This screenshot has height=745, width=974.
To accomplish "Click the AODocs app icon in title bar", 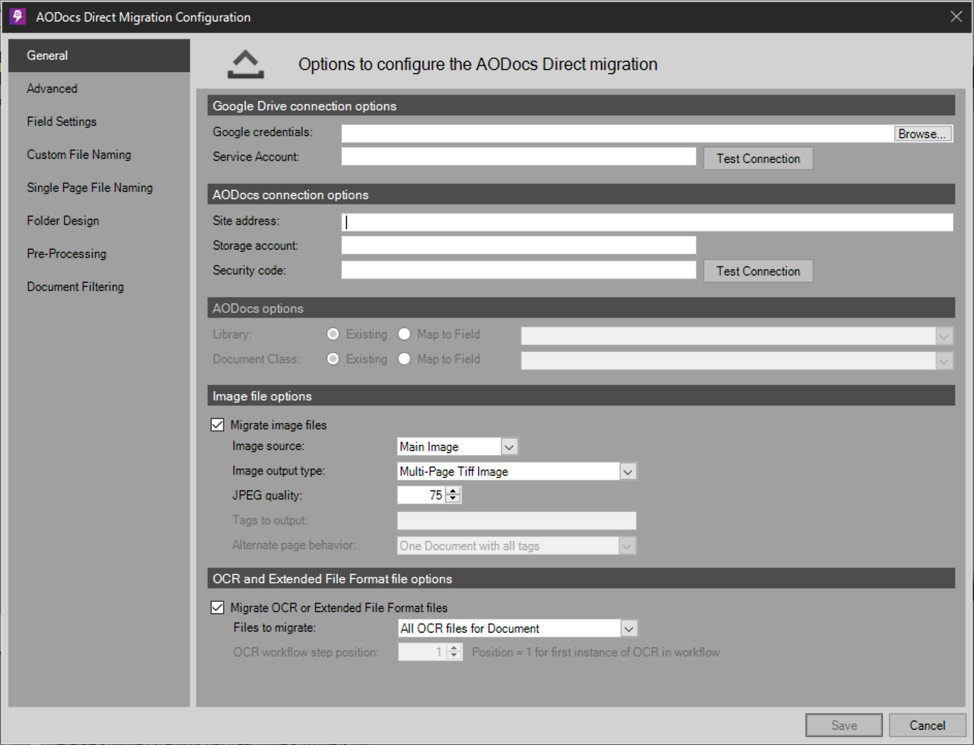I will [x=17, y=17].
